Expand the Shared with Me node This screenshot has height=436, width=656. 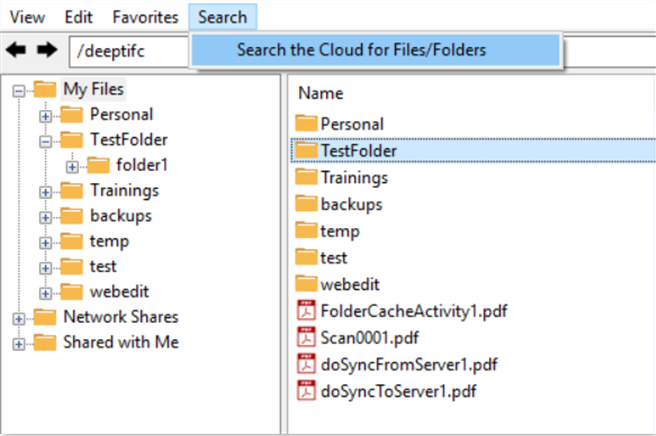tap(18, 344)
